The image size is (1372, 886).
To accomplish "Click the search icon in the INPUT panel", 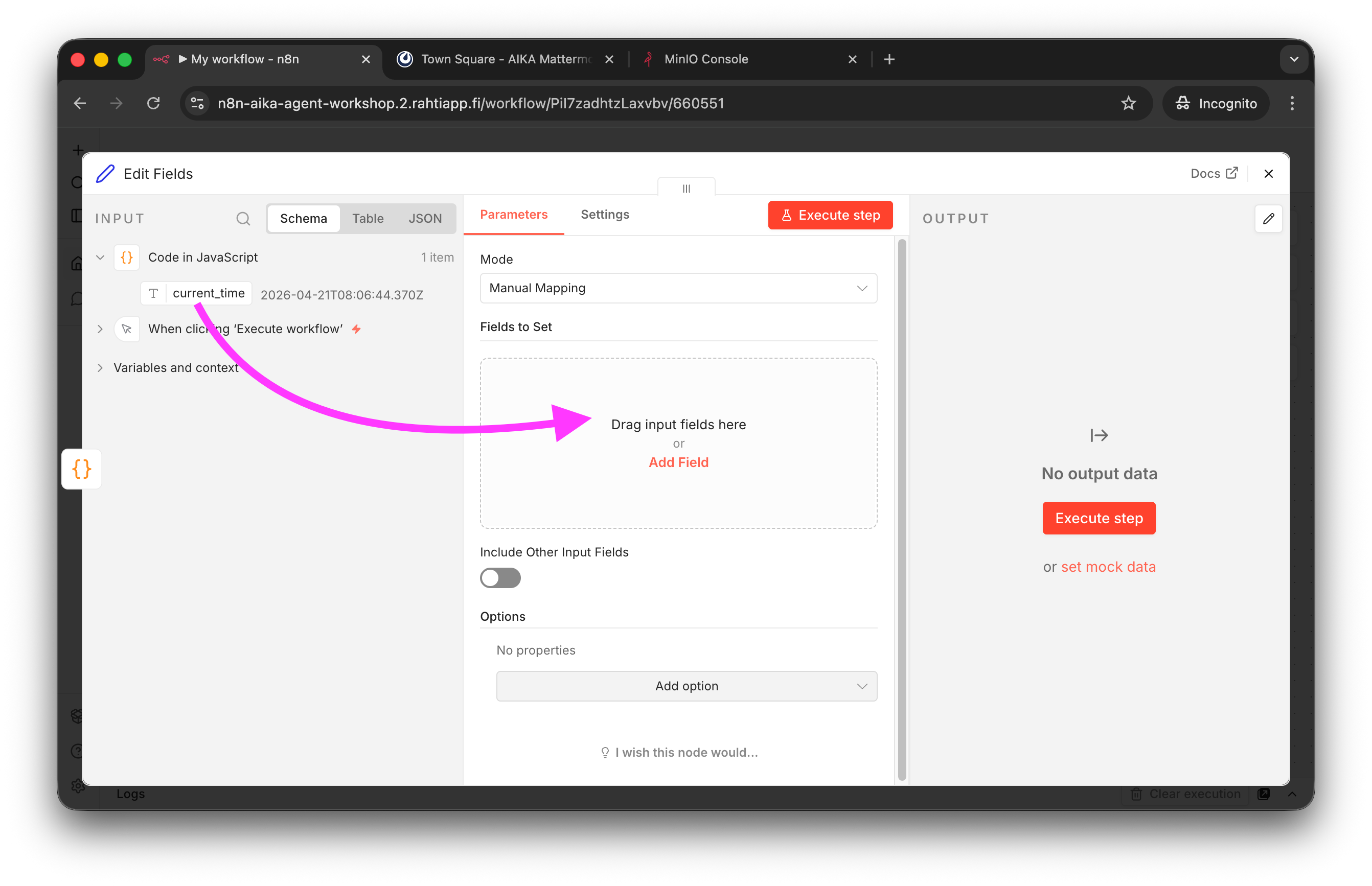I will pos(243,219).
